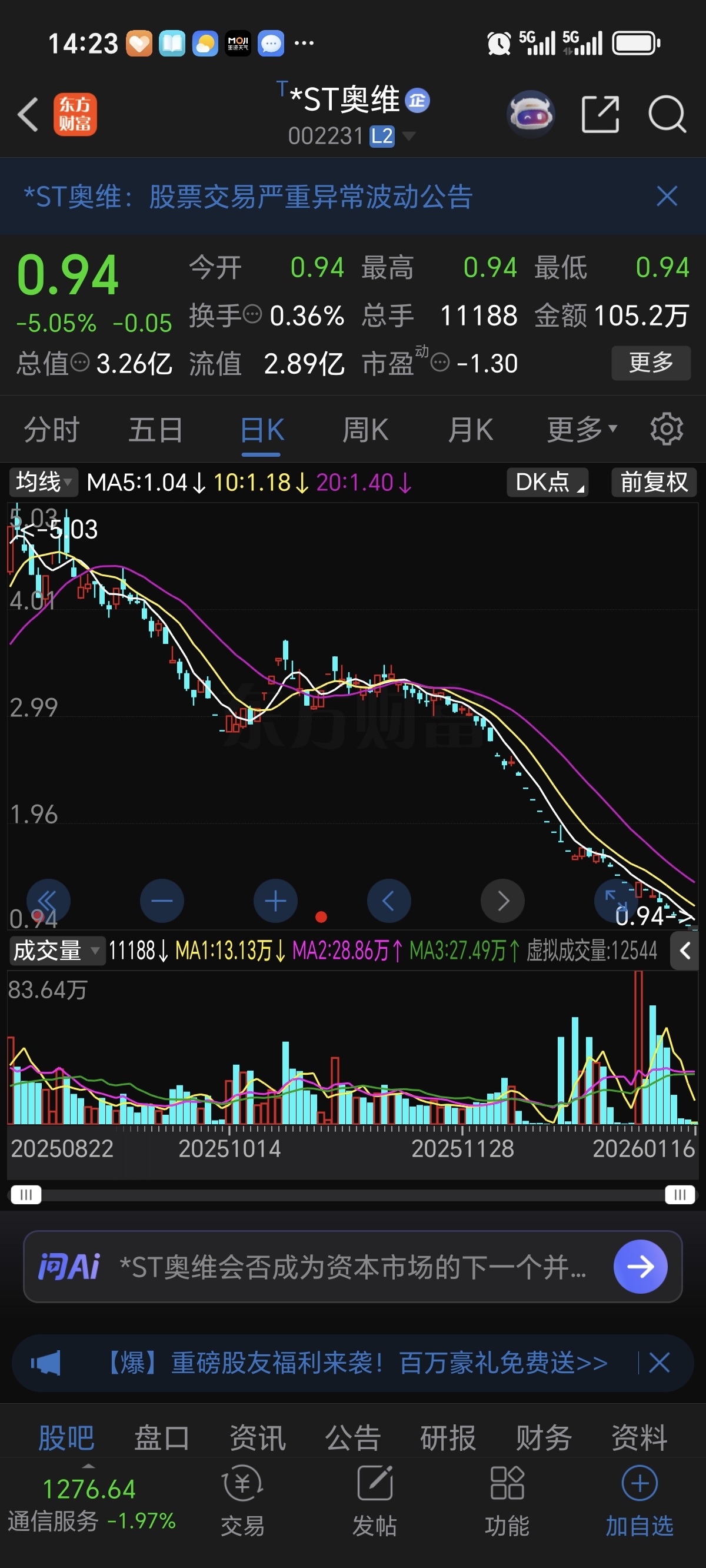Collapse volume panel with left chevron
Image resolution: width=706 pixels, height=1568 pixels.
tap(685, 950)
